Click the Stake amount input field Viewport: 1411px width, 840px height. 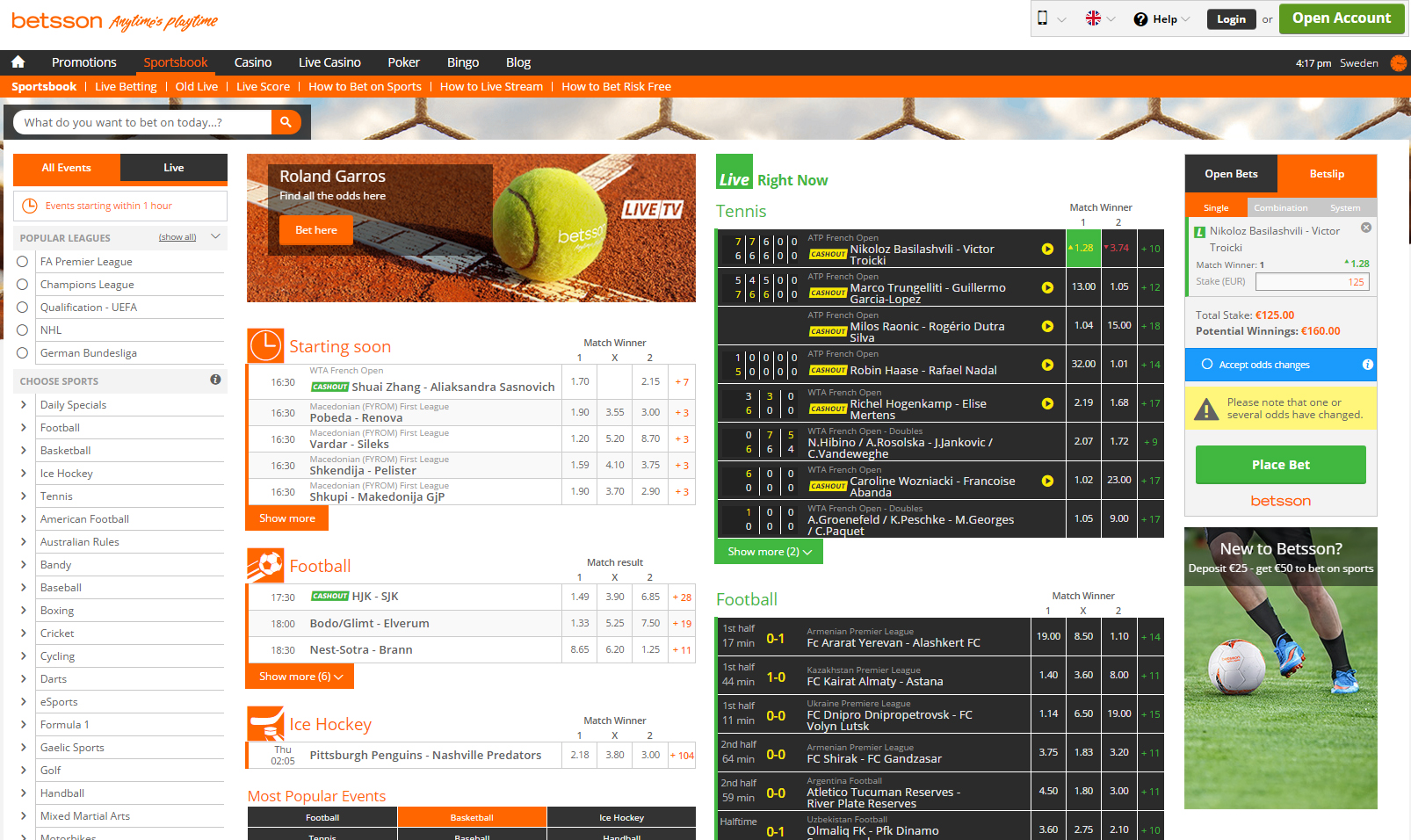pyautogui.click(x=1312, y=281)
